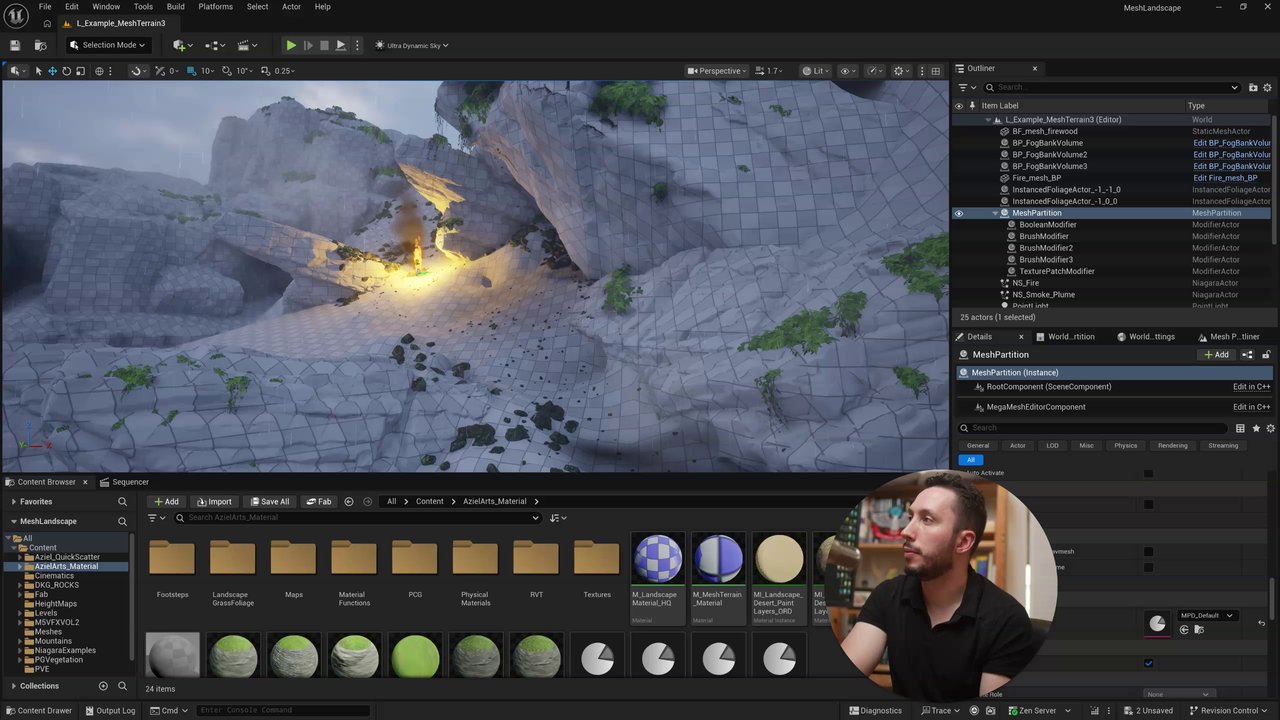Save the current level with floppy icon

coord(15,45)
